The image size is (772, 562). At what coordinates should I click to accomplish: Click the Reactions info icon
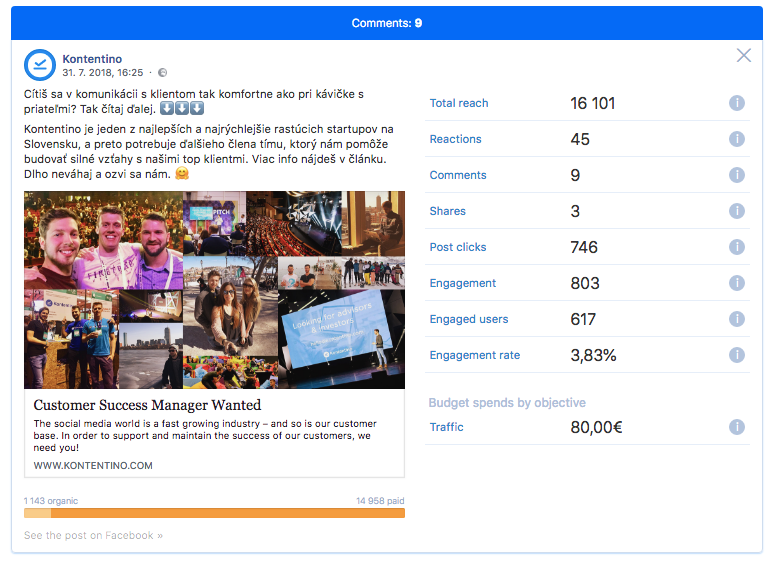[x=737, y=139]
